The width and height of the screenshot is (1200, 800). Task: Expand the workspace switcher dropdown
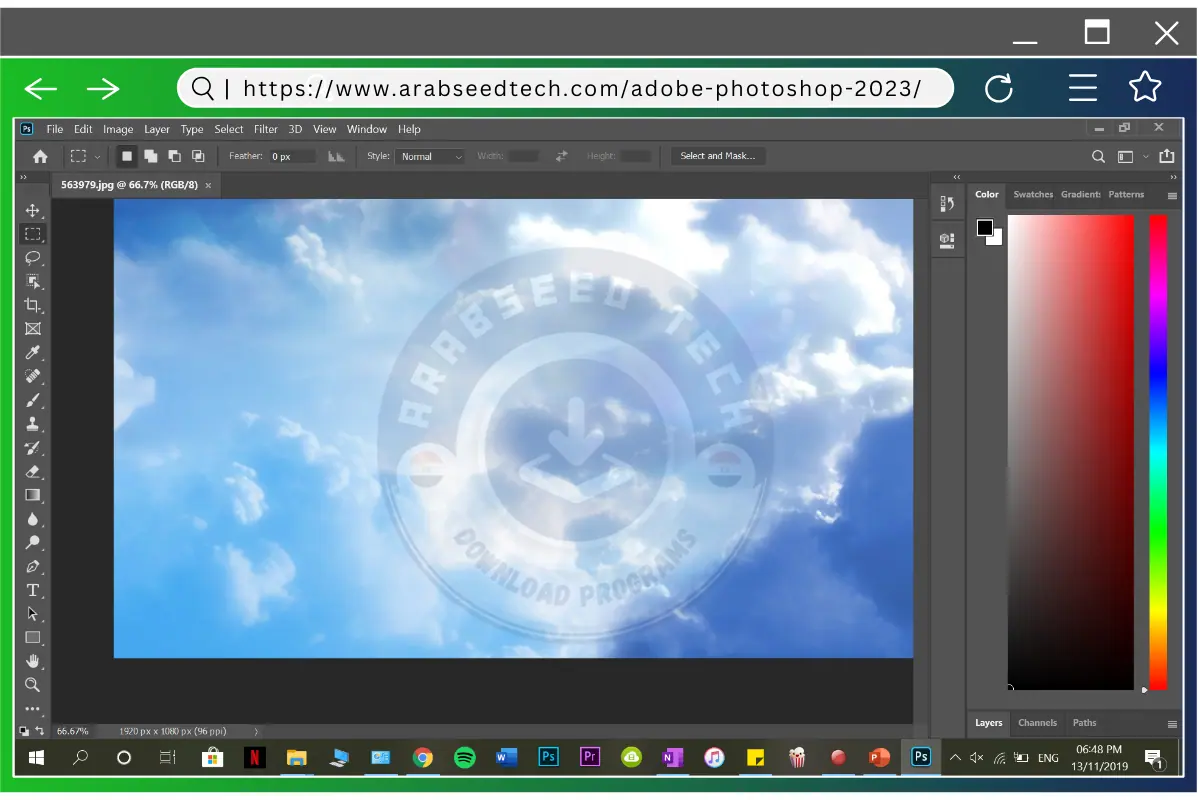1146,156
